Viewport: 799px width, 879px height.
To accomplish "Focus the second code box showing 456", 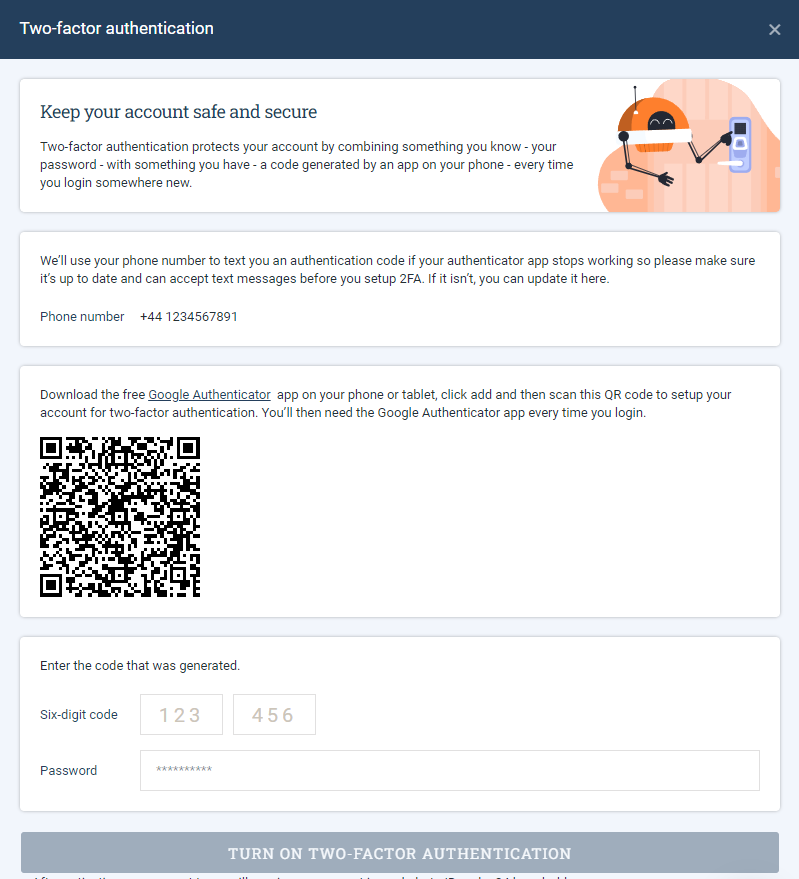I will tap(274, 714).
